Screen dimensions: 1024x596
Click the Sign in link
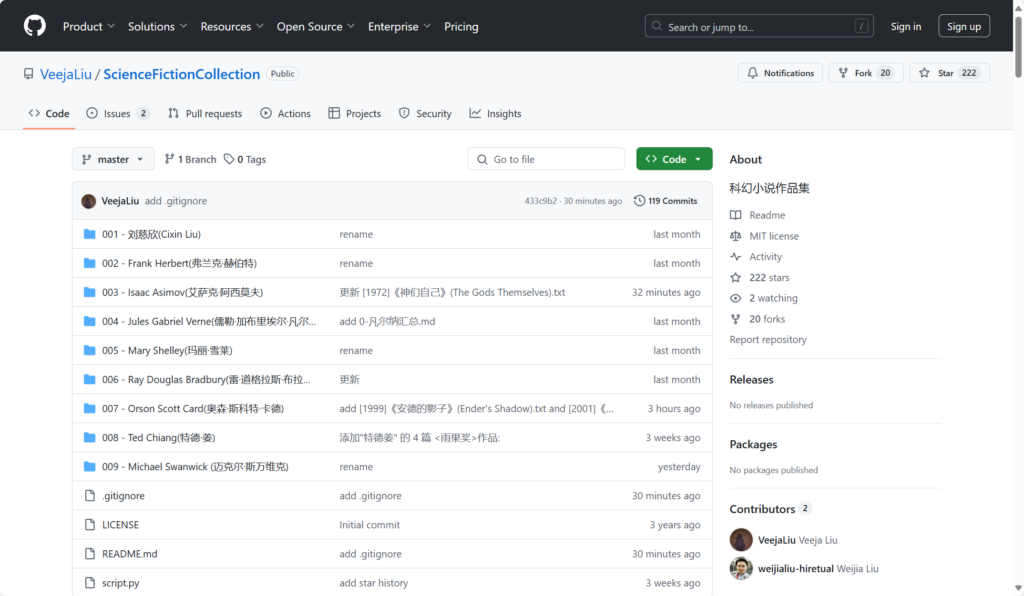click(906, 26)
